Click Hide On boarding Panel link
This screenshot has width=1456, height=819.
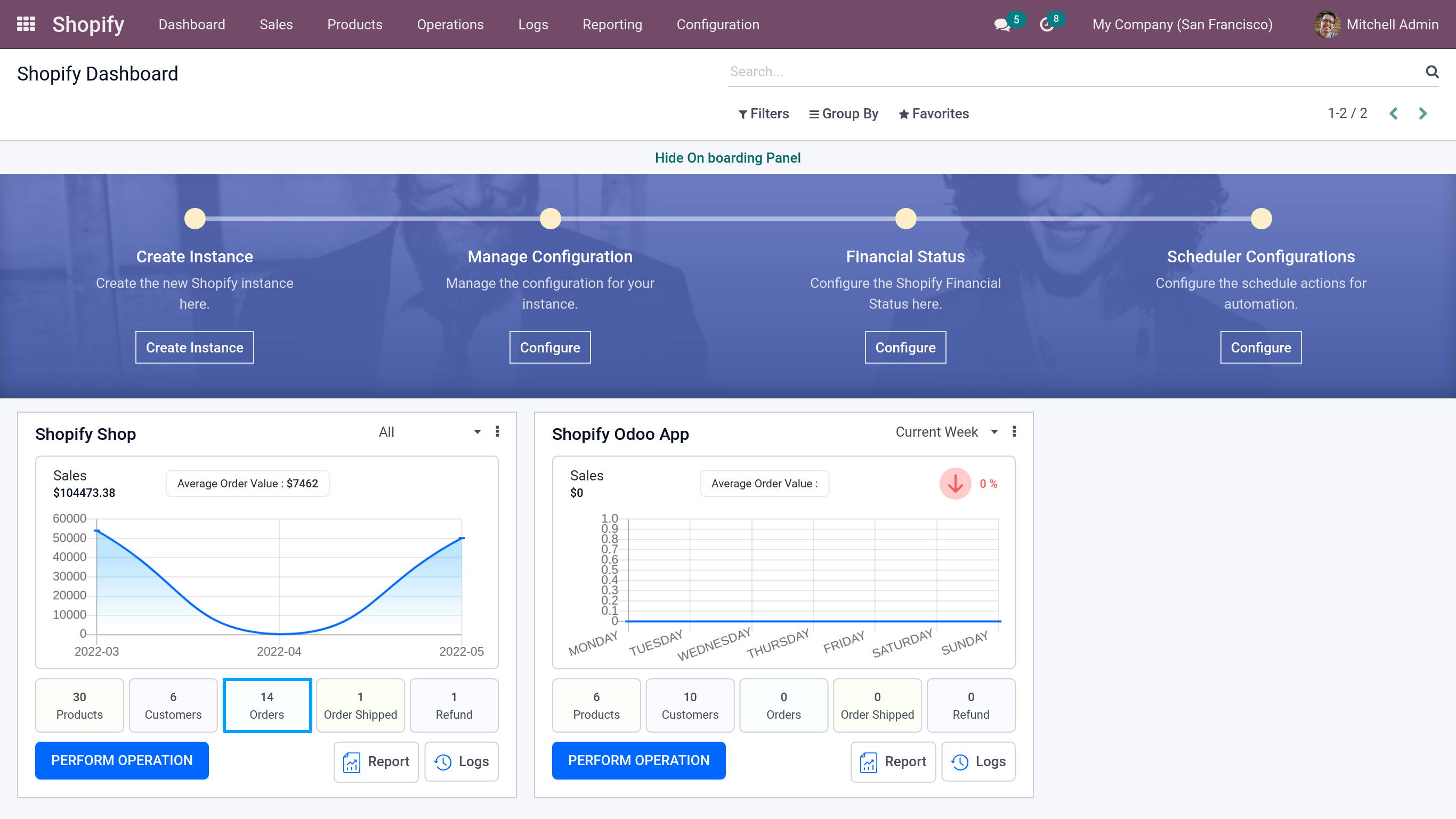(x=727, y=158)
